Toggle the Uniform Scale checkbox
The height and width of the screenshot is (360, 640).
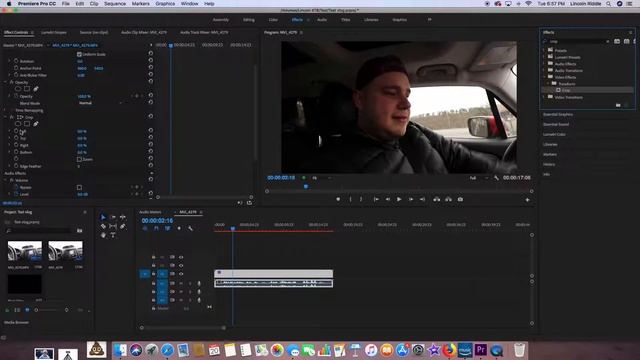[x=79, y=54]
